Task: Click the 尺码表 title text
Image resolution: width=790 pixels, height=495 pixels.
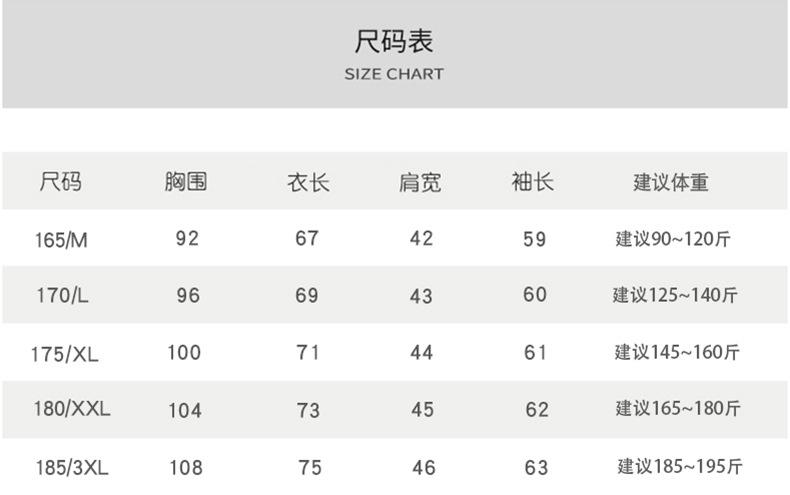Action: point(394,42)
